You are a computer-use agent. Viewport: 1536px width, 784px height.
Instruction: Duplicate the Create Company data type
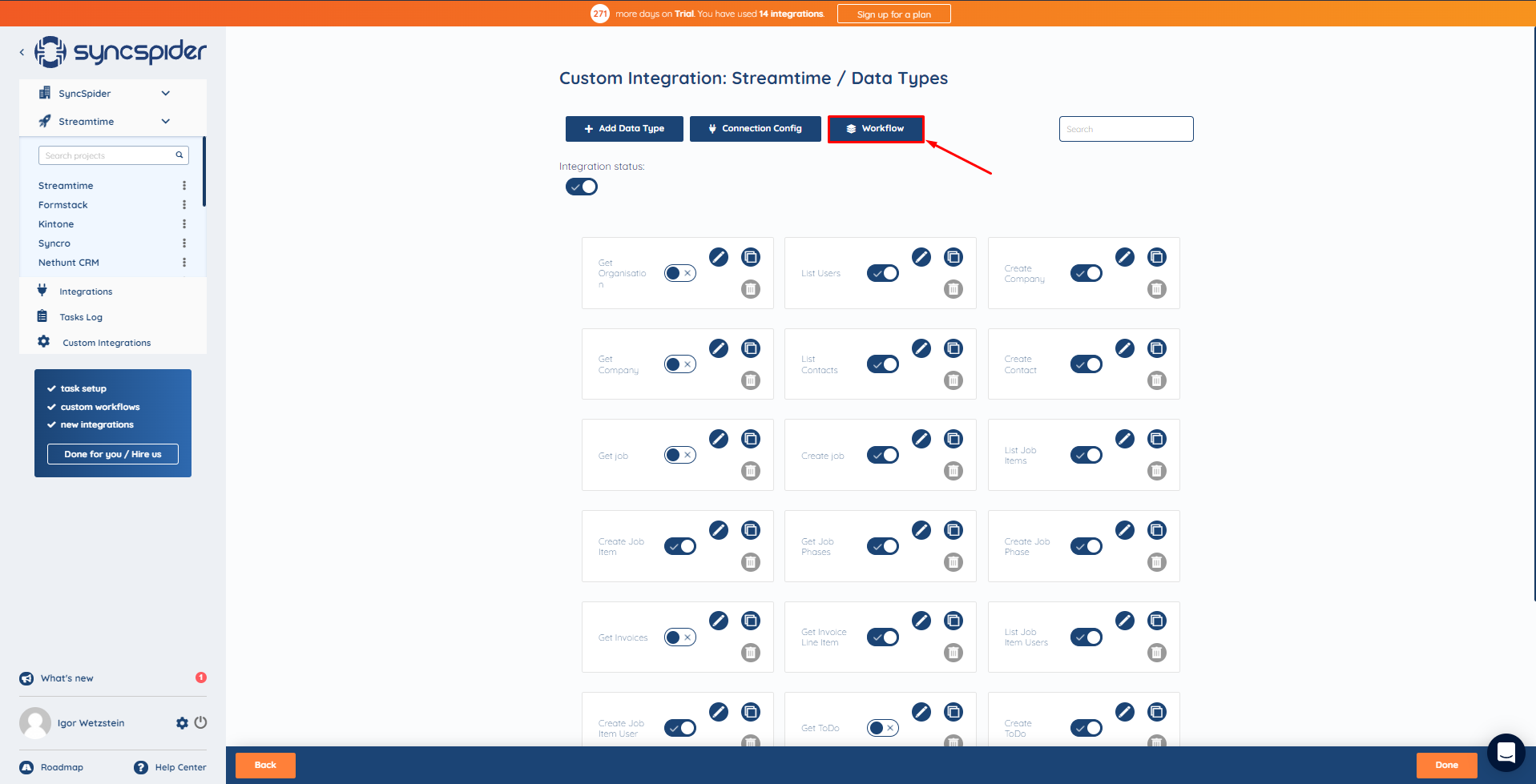coord(1157,257)
